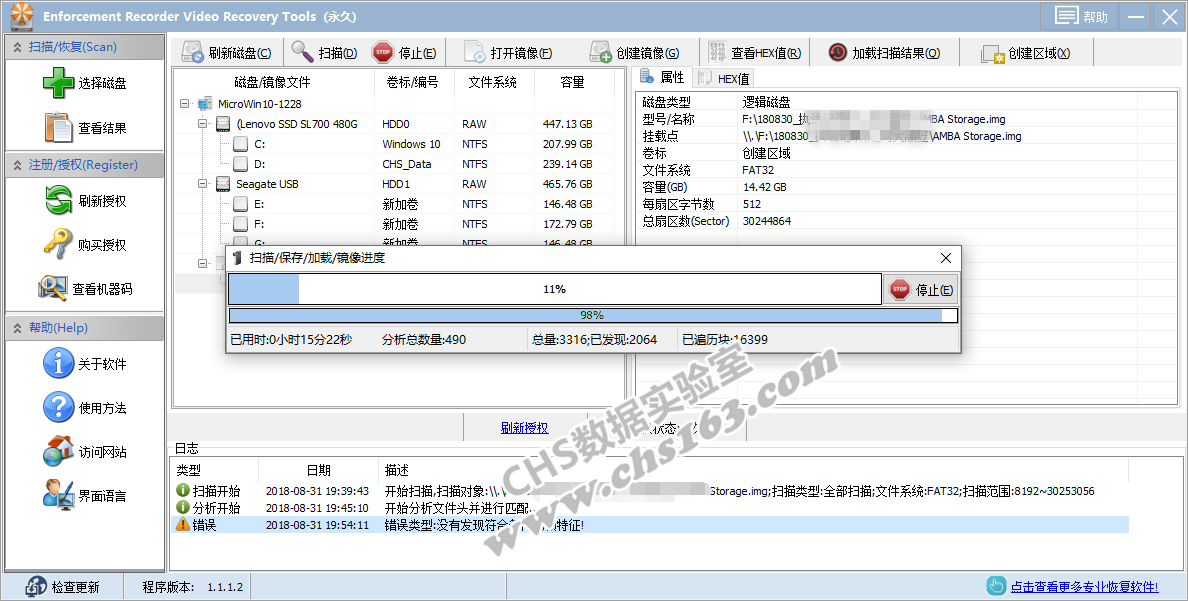Click the info icon of the 分析开始 log row
This screenshot has height=601, width=1188.
pyautogui.click(x=183, y=507)
